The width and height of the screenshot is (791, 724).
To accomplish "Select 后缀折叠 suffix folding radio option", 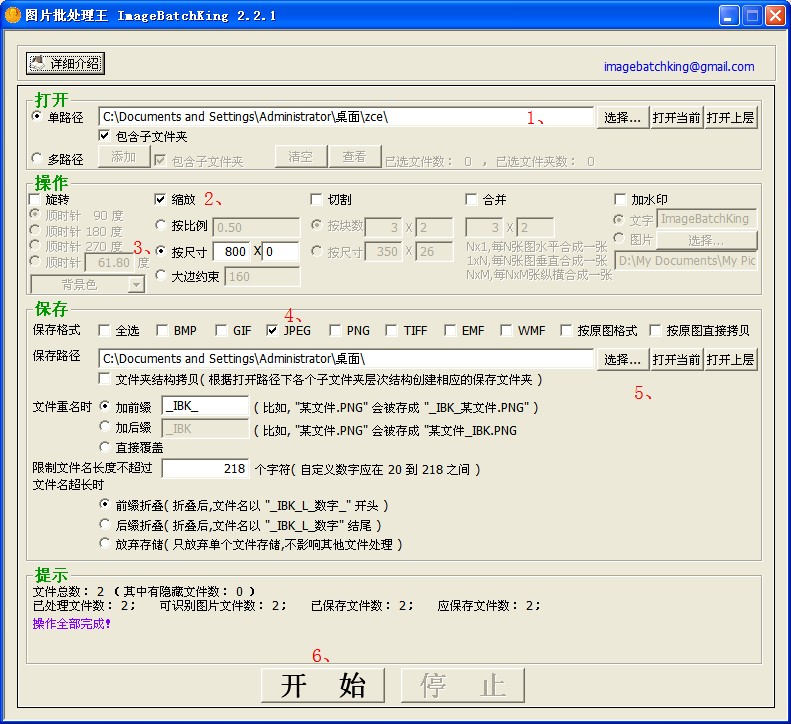I will click(x=105, y=525).
